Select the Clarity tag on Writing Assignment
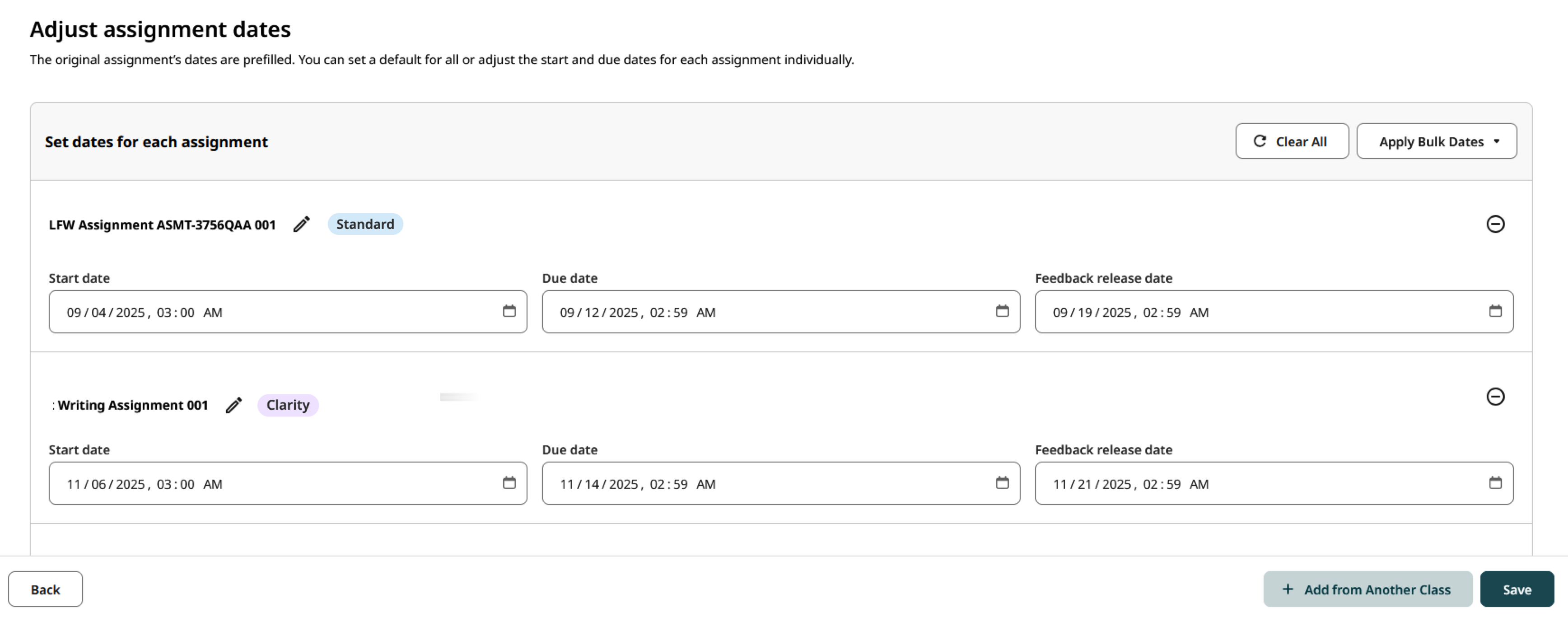This screenshot has height=617, width=1568. (x=288, y=405)
